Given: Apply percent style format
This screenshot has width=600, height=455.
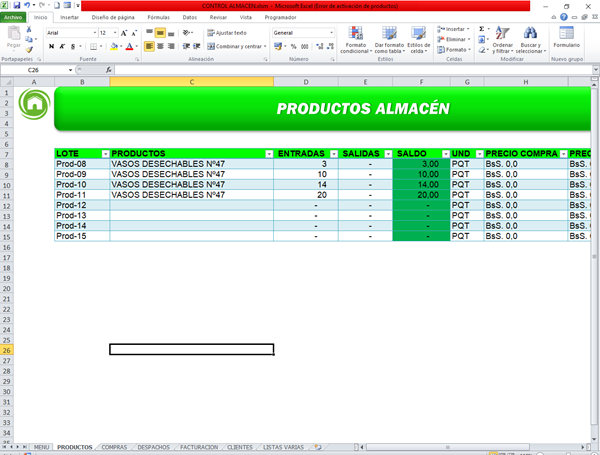Looking at the screenshot, I should click(x=293, y=47).
